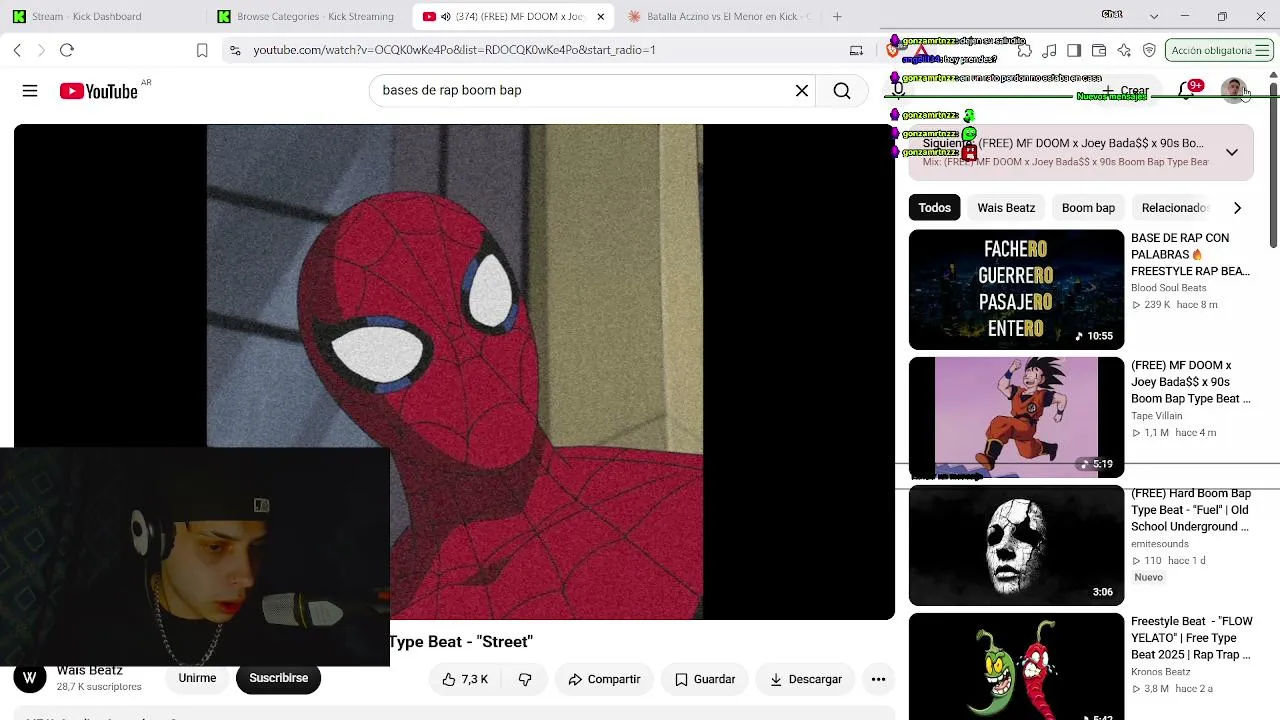
Task: Open FLOW YELATO chili peppers thumbnail
Action: click(1016, 667)
